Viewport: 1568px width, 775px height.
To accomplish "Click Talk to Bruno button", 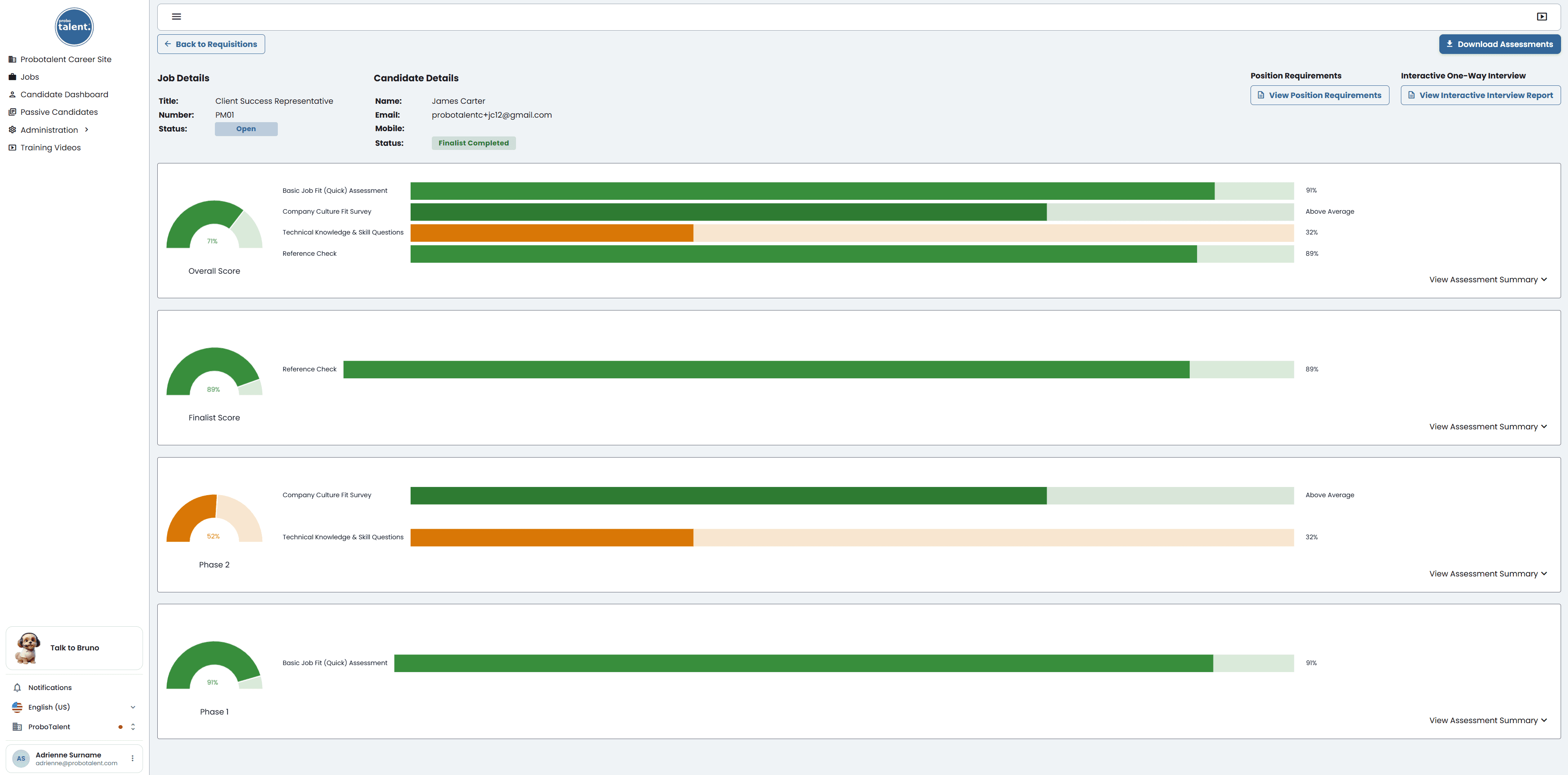I will [x=74, y=648].
